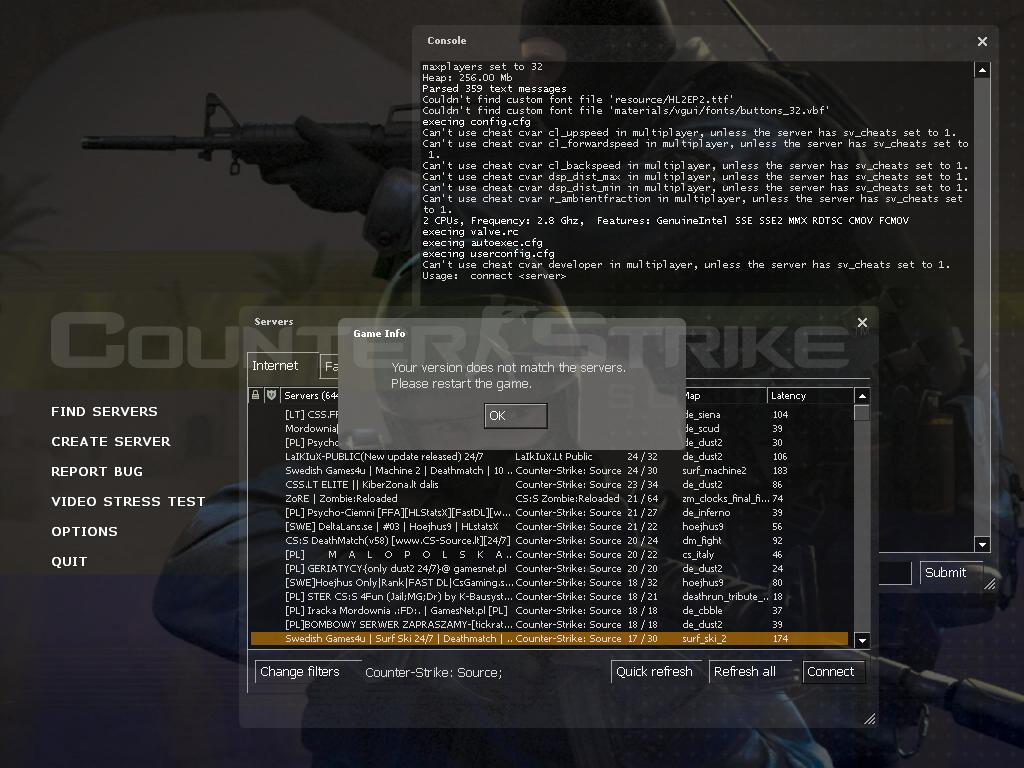The height and width of the screenshot is (768, 1024).
Task: Focus the console command input field
Action: pyautogui.click(x=895, y=573)
